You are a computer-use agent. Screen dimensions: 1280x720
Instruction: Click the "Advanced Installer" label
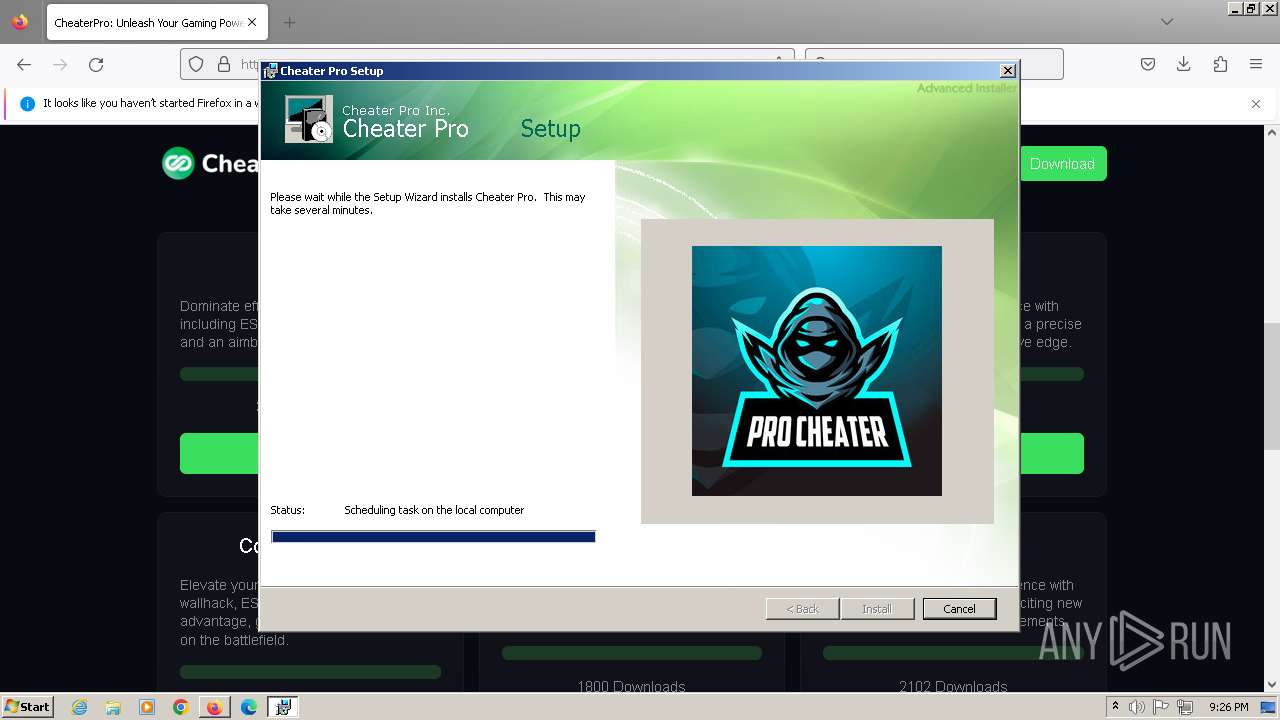click(x=967, y=88)
